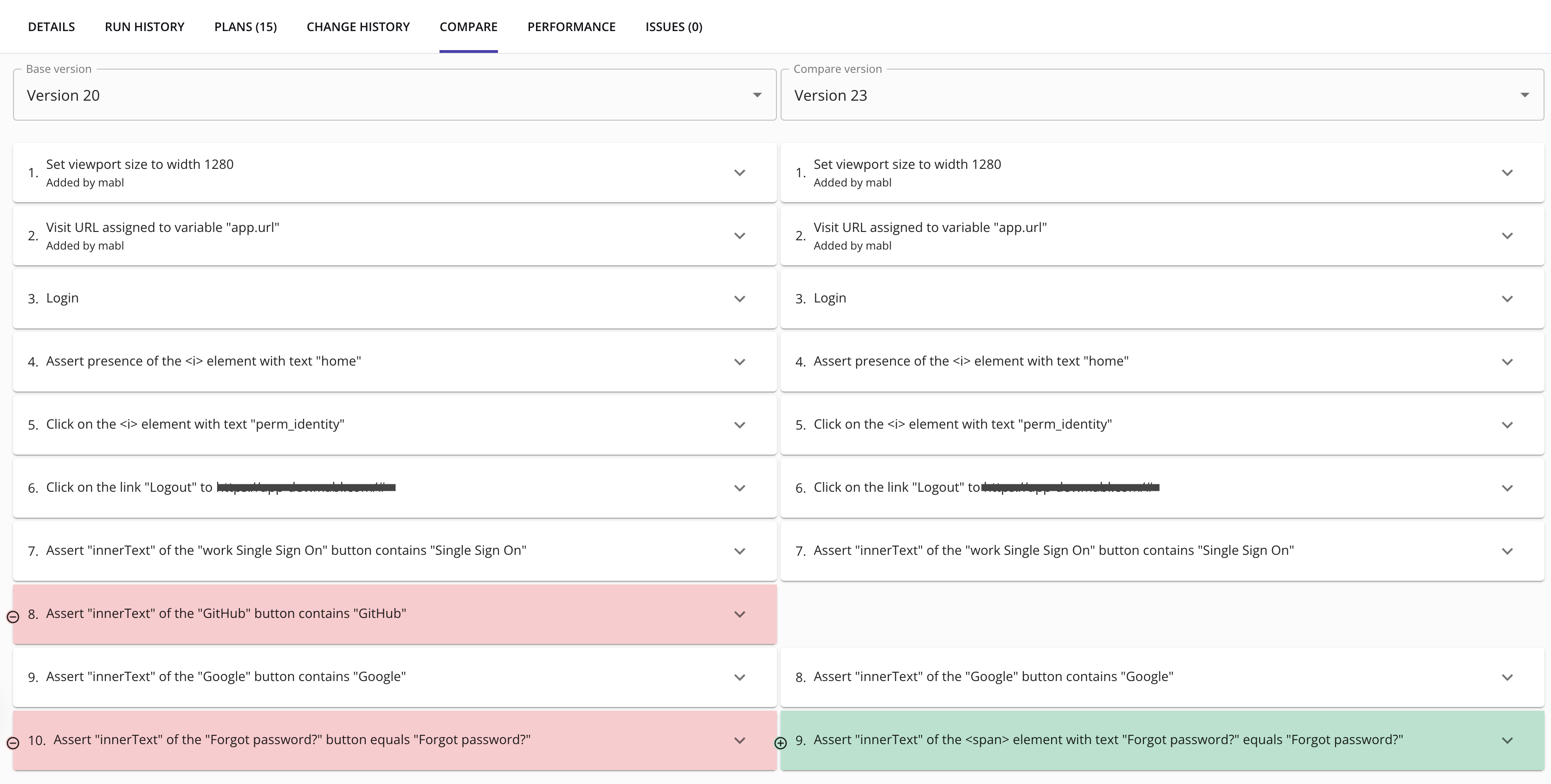The width and height of the screenshot is (1551, 784).
Task: Click the plus icon beside compare step 9
Action: (x=780, y=743)
